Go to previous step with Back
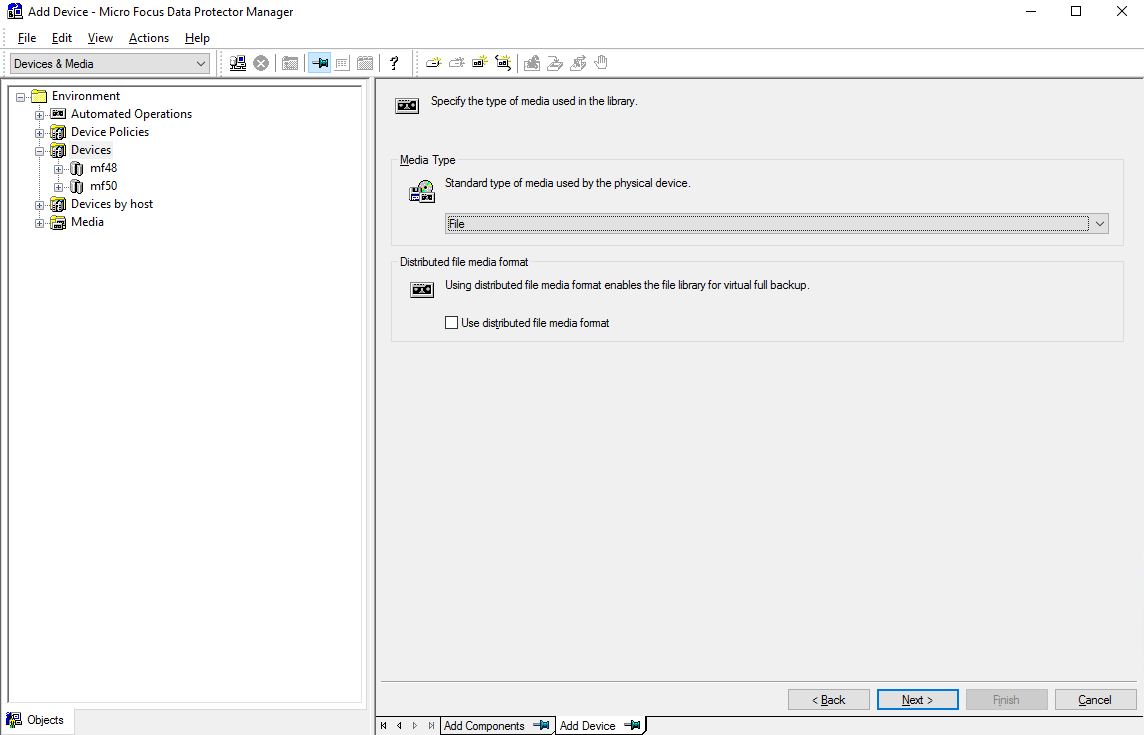1144x735 pixels. click(x=829, y=699)
